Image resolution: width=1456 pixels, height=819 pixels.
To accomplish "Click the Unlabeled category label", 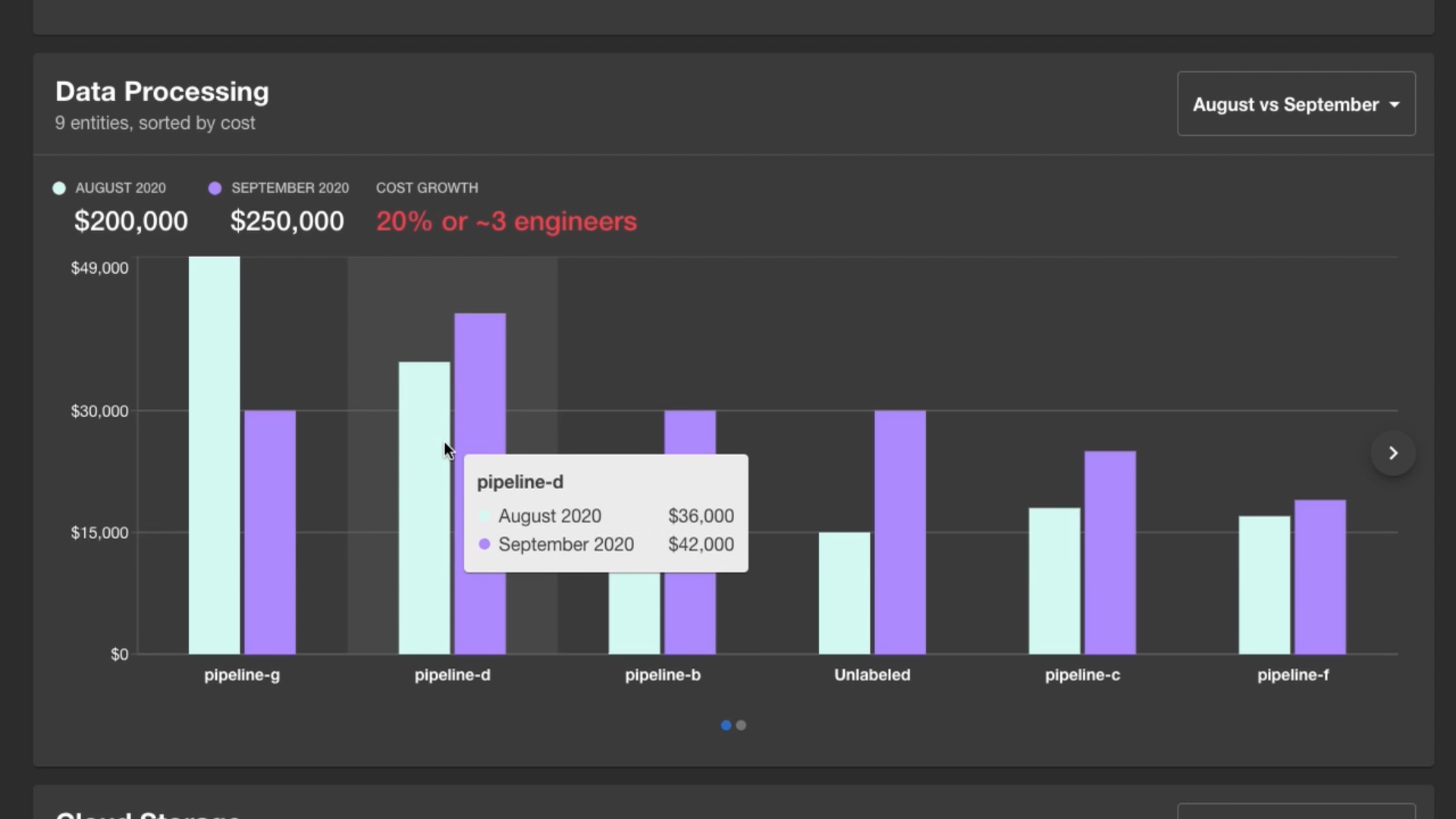I will (x=871, y=675).
